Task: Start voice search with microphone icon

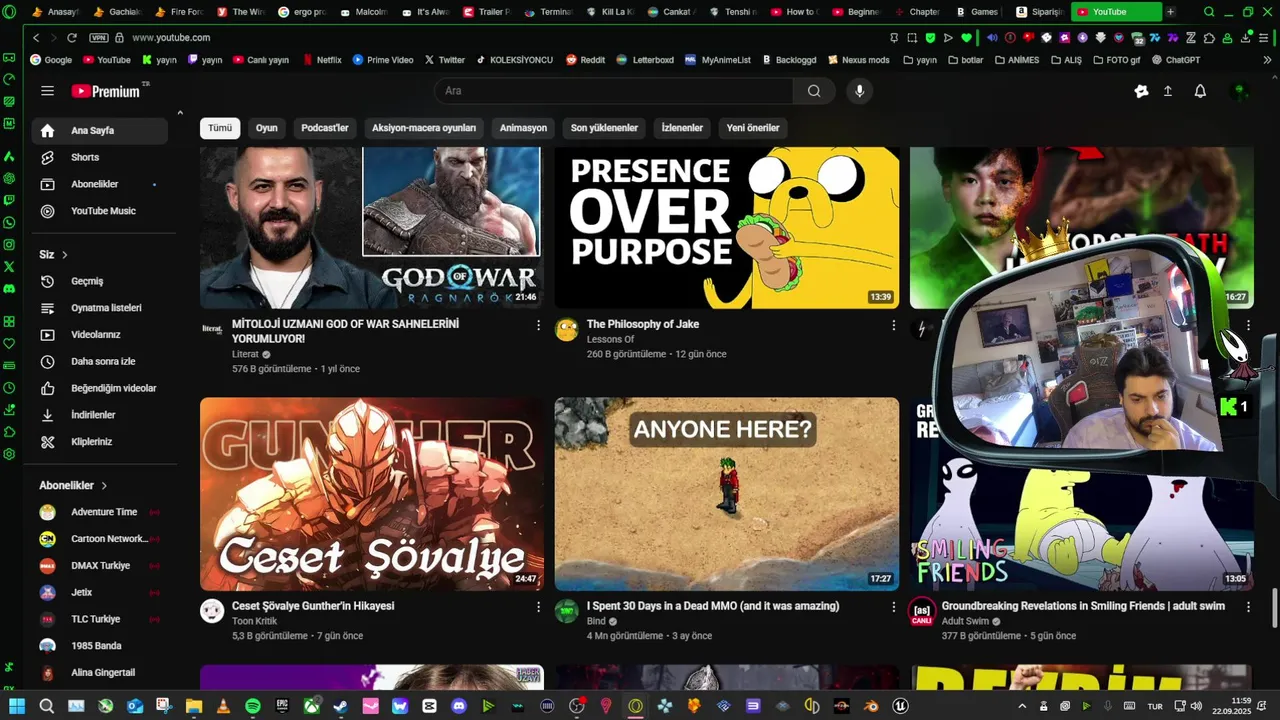Action: (x=859, y=91)
